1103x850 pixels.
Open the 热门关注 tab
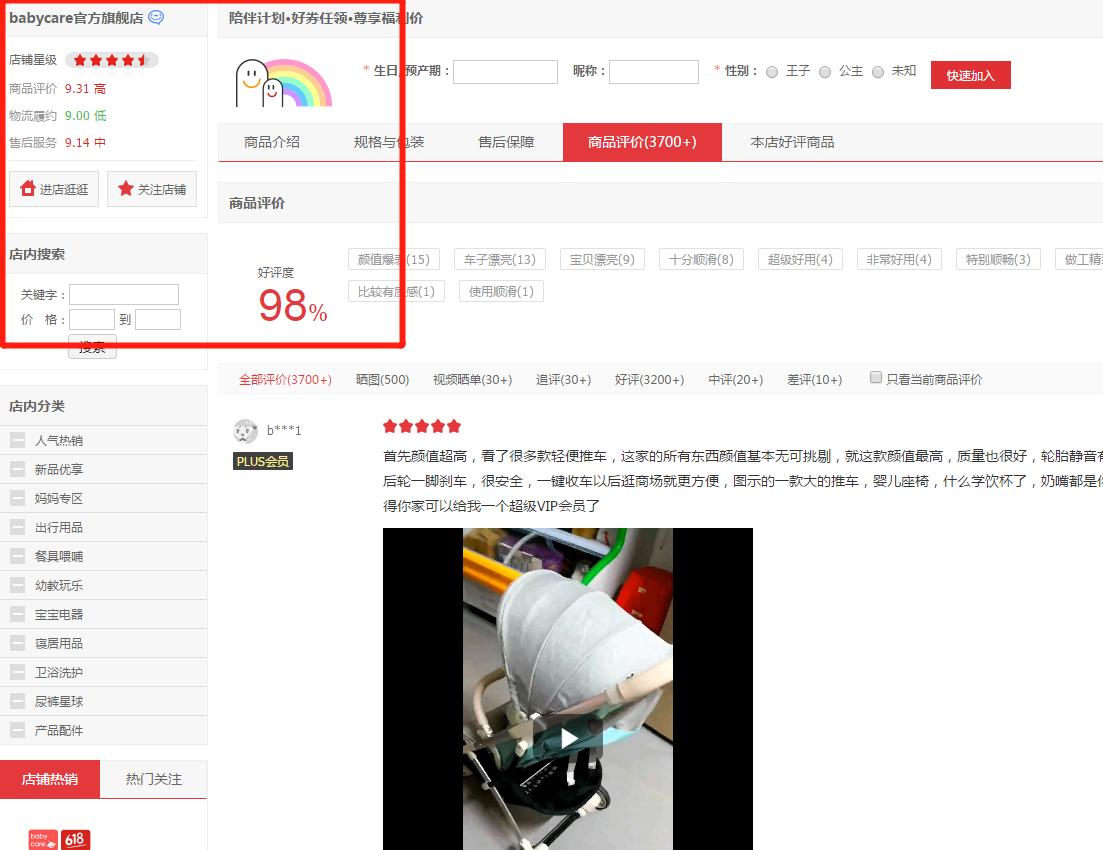156,779
